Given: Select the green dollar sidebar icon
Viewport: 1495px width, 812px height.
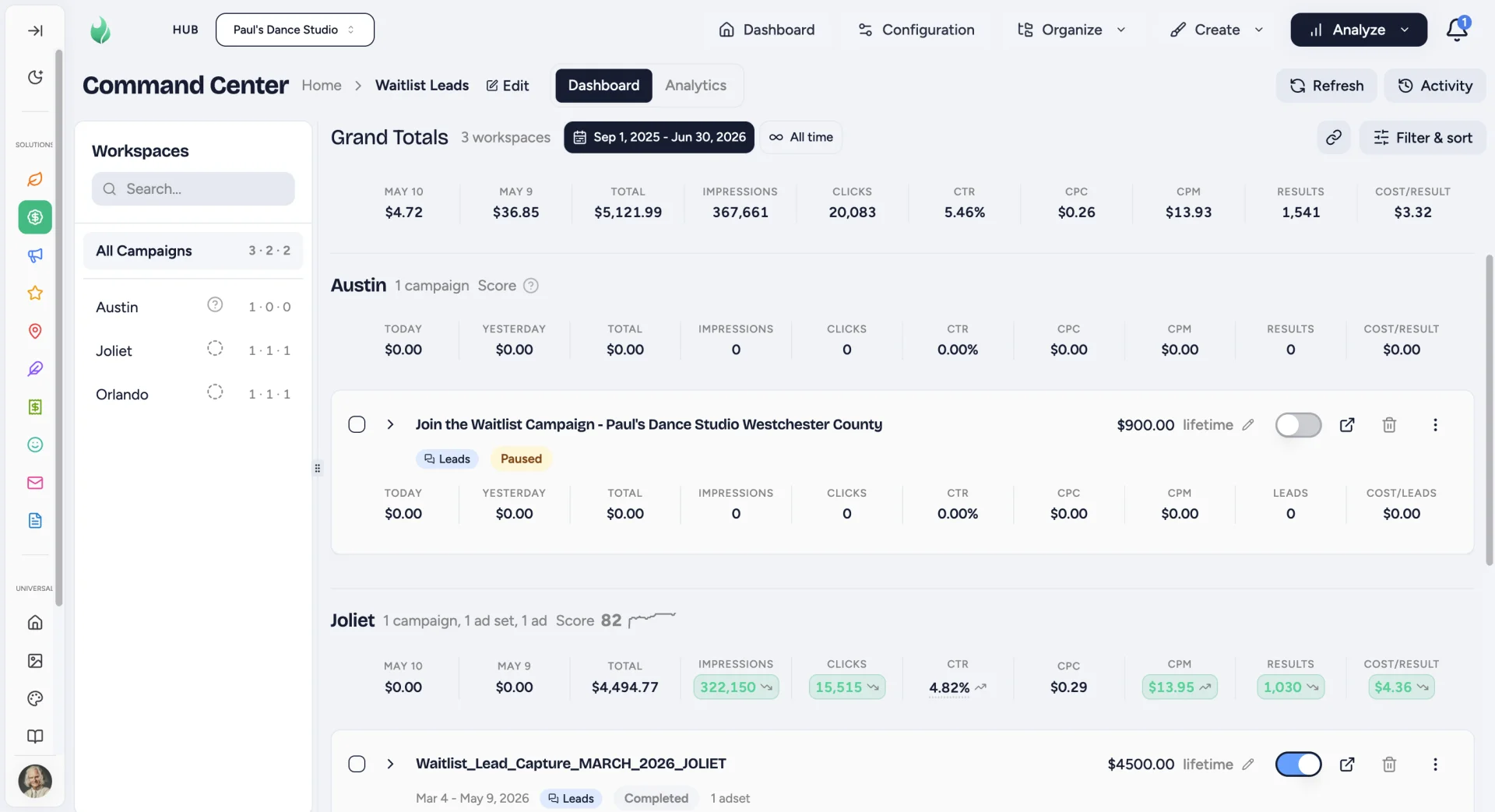Looking at the screenshot, I should (35, 217).
